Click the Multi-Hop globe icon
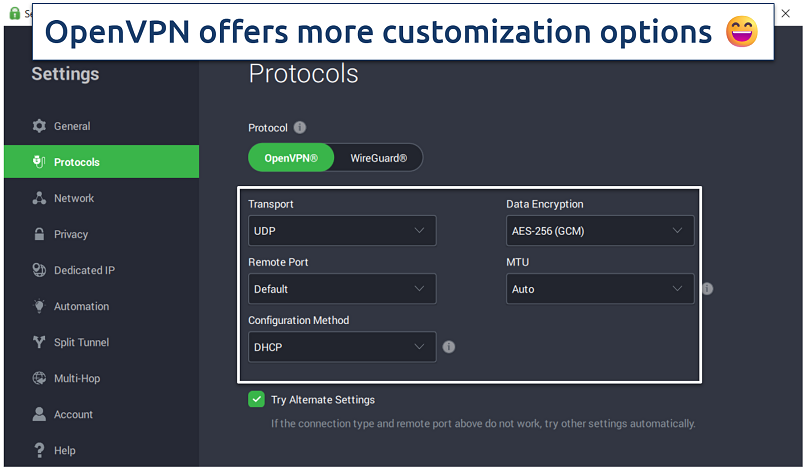The image size is (806, 470). [39, 378]
